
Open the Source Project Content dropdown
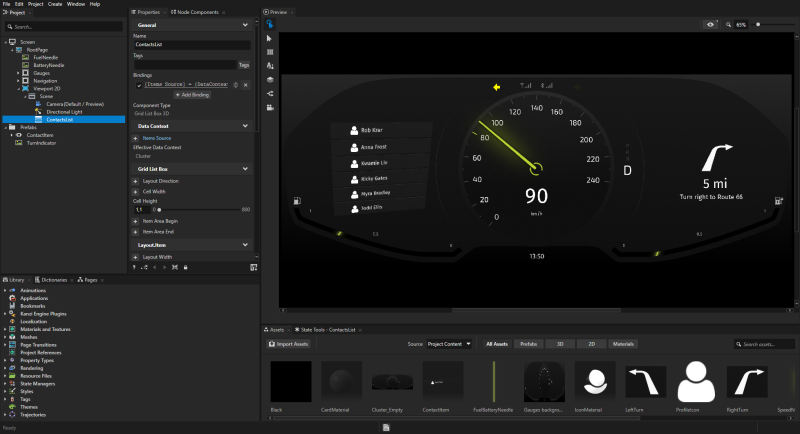click(x=450, y=344)
